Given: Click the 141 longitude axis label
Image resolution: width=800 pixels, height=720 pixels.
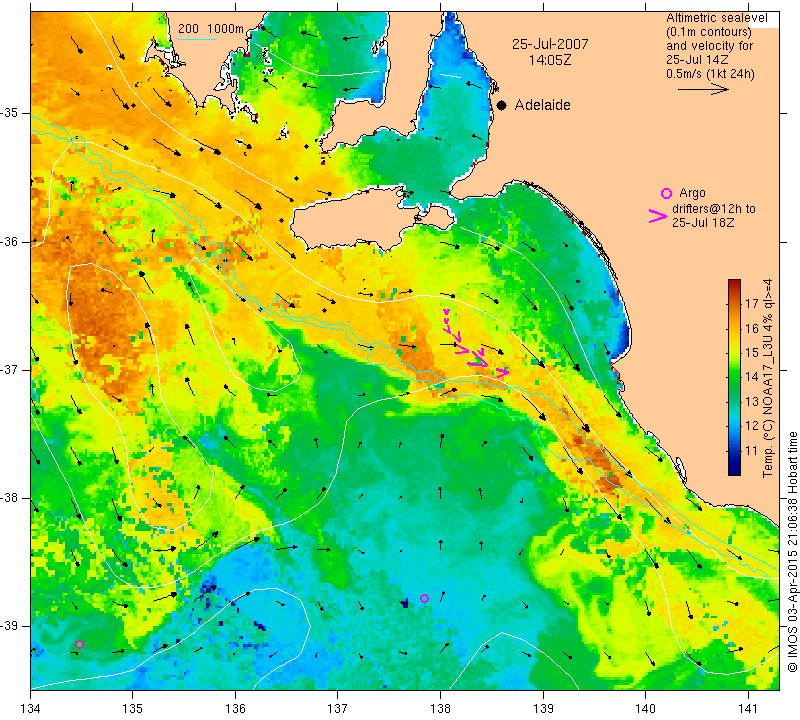Looking at the screenshot, I should coord(748,708).
